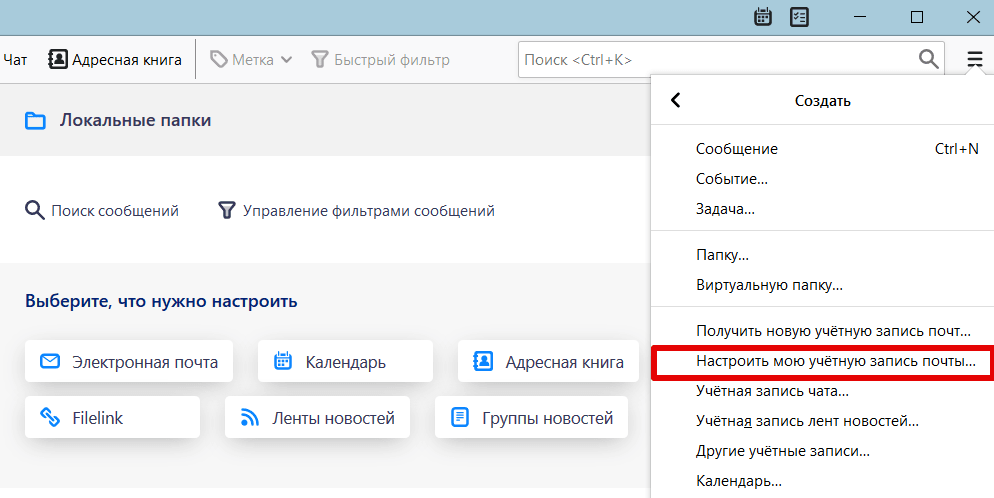
Task: Click calendar icon on Календарь card
Action: coord(283,361)
